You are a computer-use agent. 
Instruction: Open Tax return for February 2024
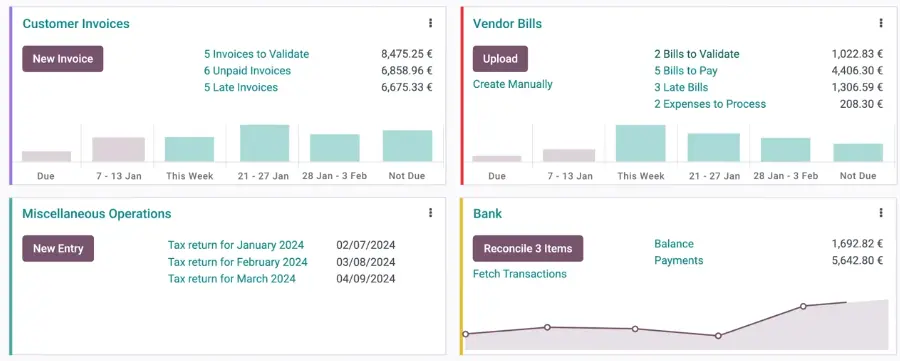(x=238, y=262)
